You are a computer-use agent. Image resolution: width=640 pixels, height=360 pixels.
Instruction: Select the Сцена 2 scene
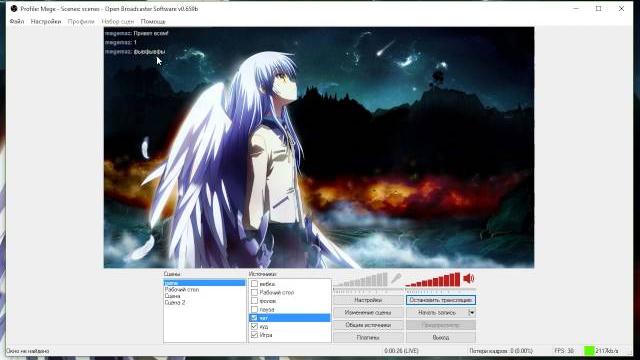(x=204, y=302)
